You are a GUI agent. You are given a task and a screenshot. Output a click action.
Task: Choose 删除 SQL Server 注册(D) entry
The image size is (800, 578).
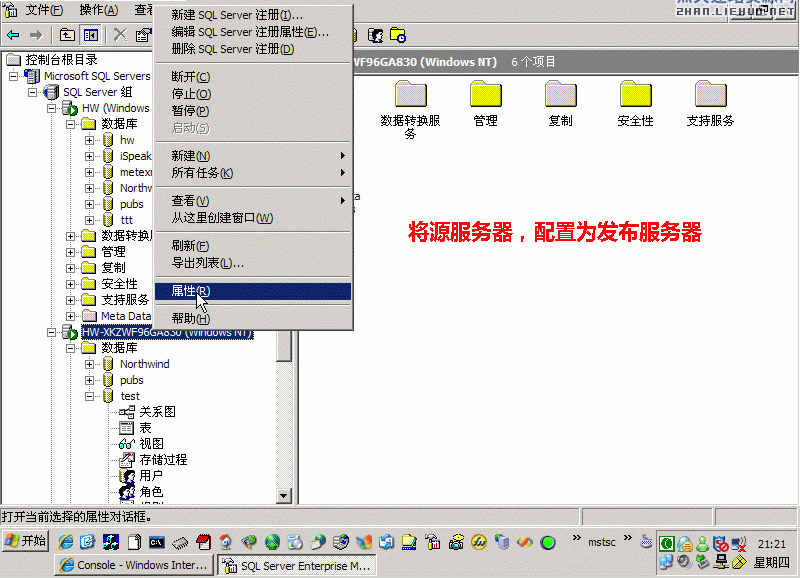[x=253, y=49]
